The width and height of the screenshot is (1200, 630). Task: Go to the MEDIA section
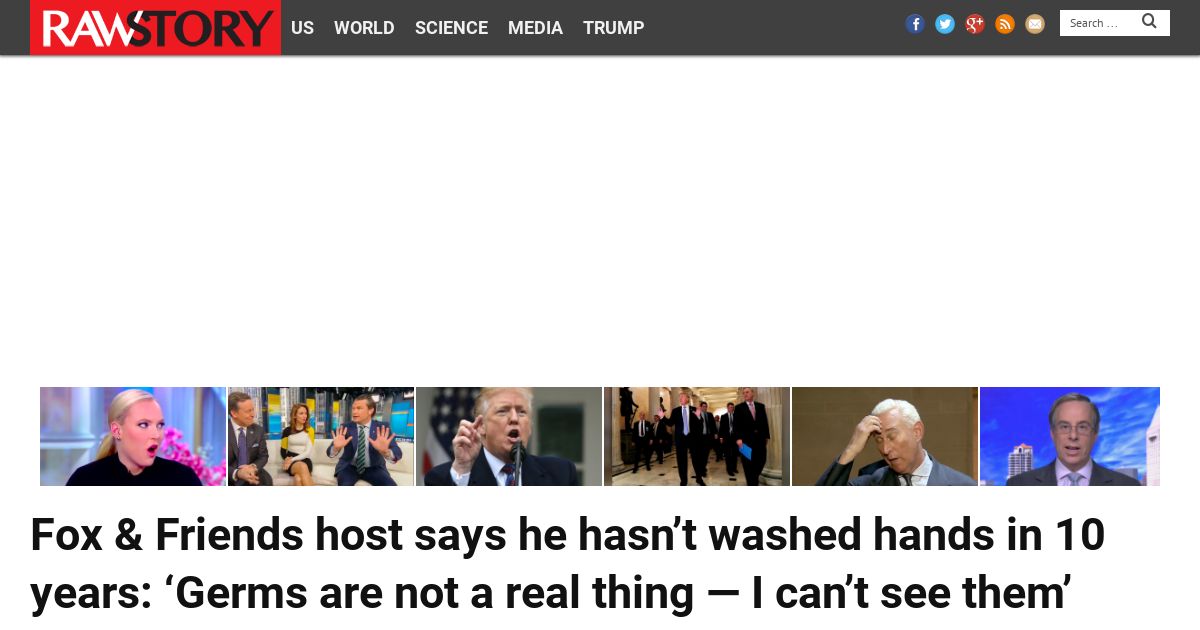pyautogui.click(x=535, y=28)
